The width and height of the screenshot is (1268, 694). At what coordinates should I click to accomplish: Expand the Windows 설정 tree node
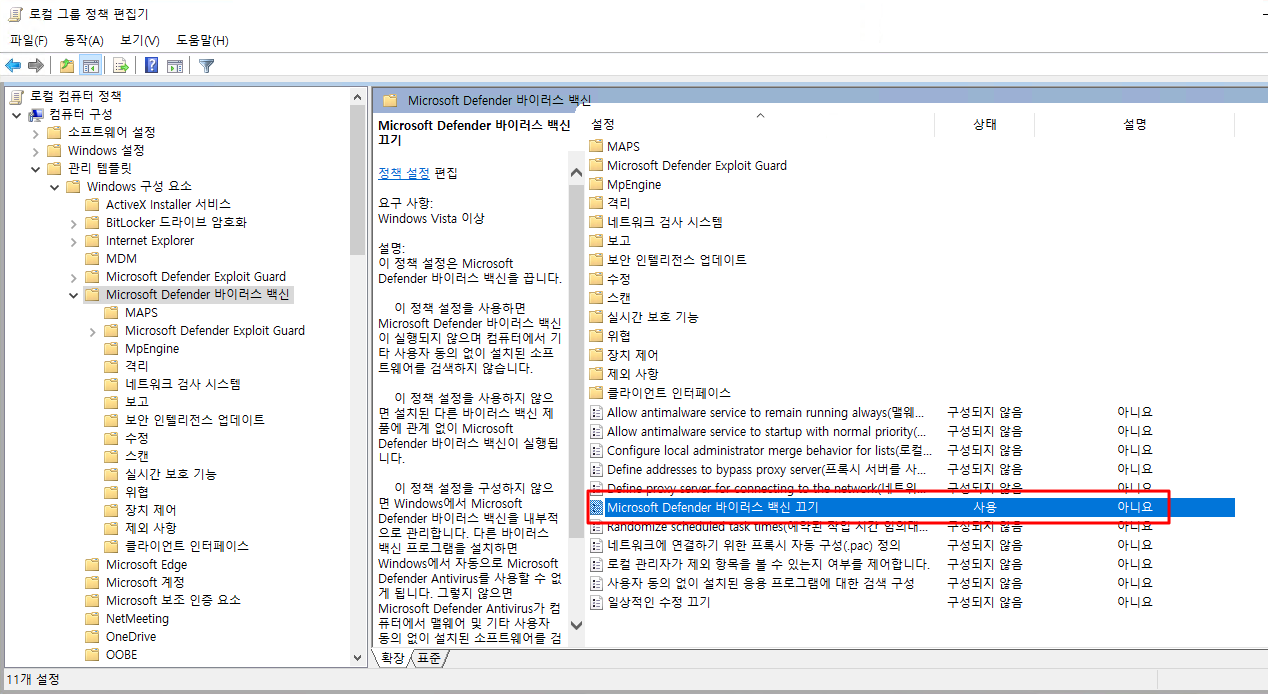click(35, 150)
